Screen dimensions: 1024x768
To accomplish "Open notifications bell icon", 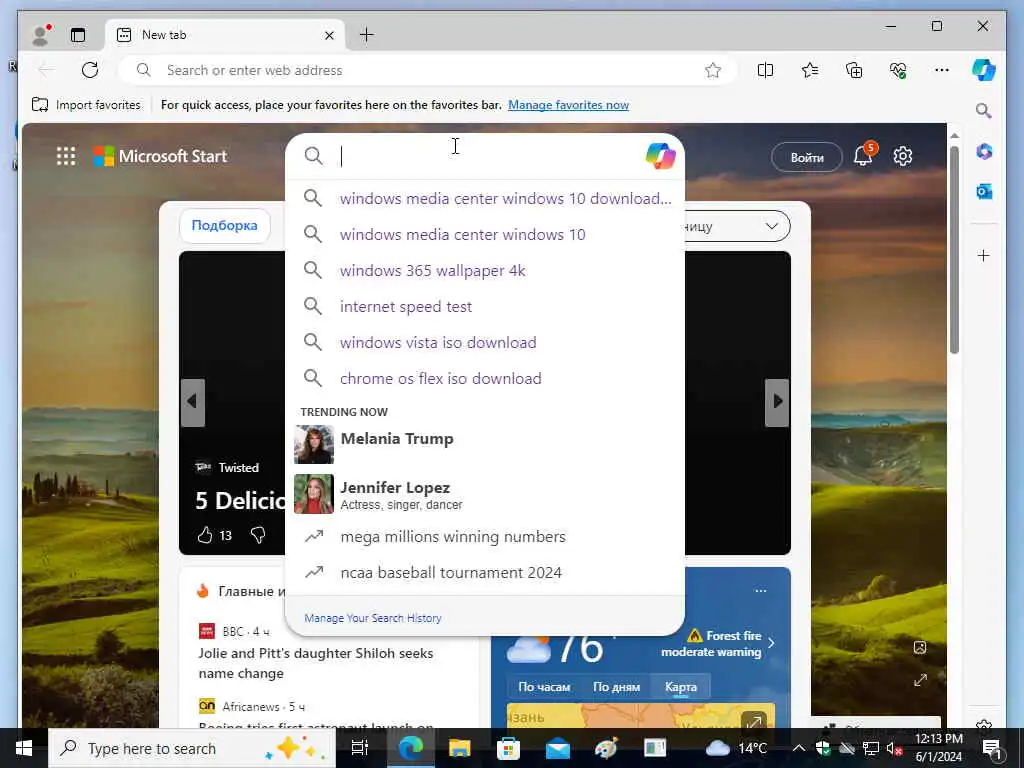I will pyautogui.click(x=863, y=155).
